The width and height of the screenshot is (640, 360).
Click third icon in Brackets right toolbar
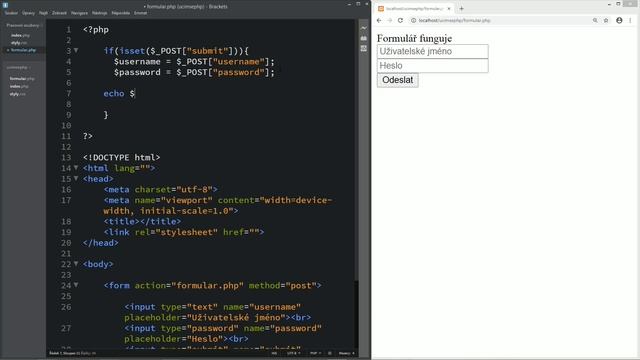click(364, 48)
